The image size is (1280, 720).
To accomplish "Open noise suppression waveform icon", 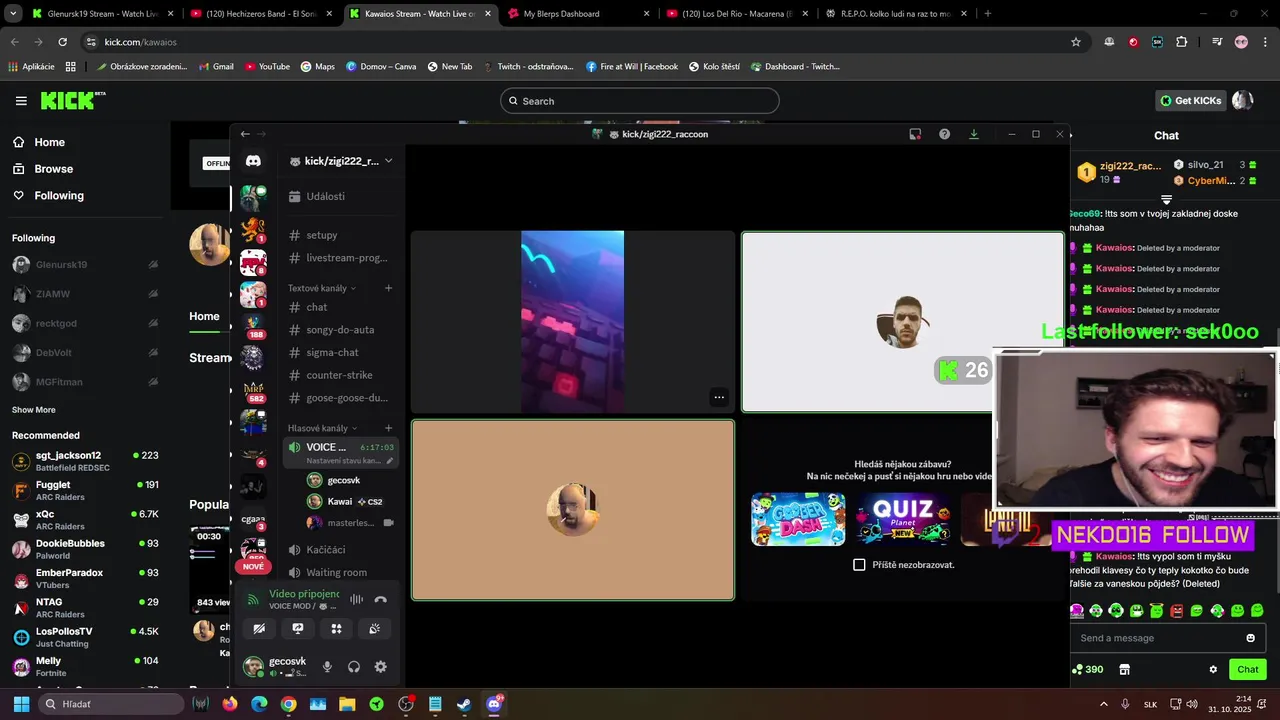I will pos(356,600).
